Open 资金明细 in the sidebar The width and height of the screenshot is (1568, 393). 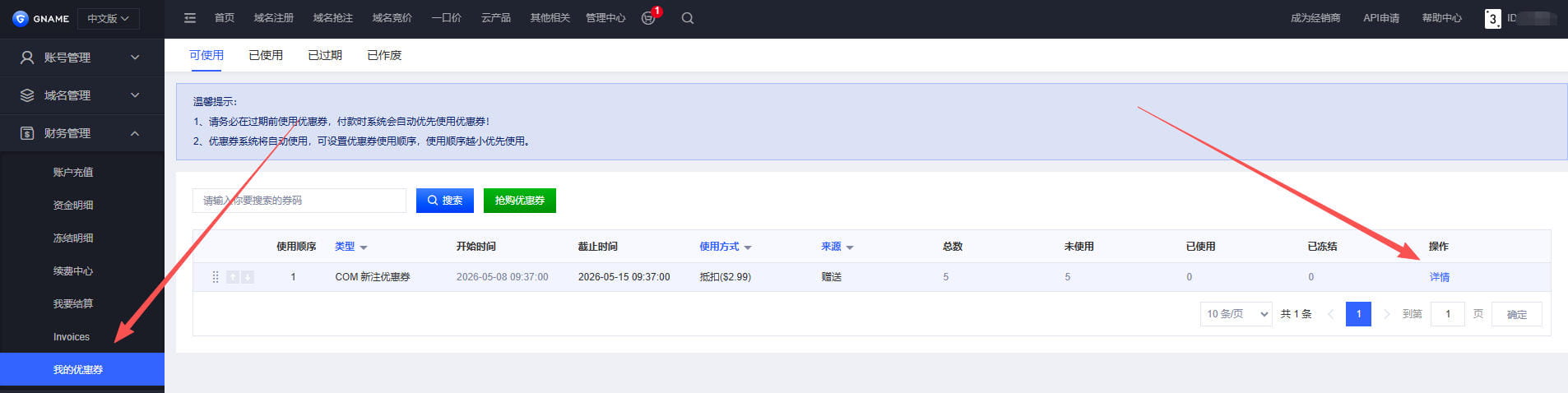tap(73, 206)
